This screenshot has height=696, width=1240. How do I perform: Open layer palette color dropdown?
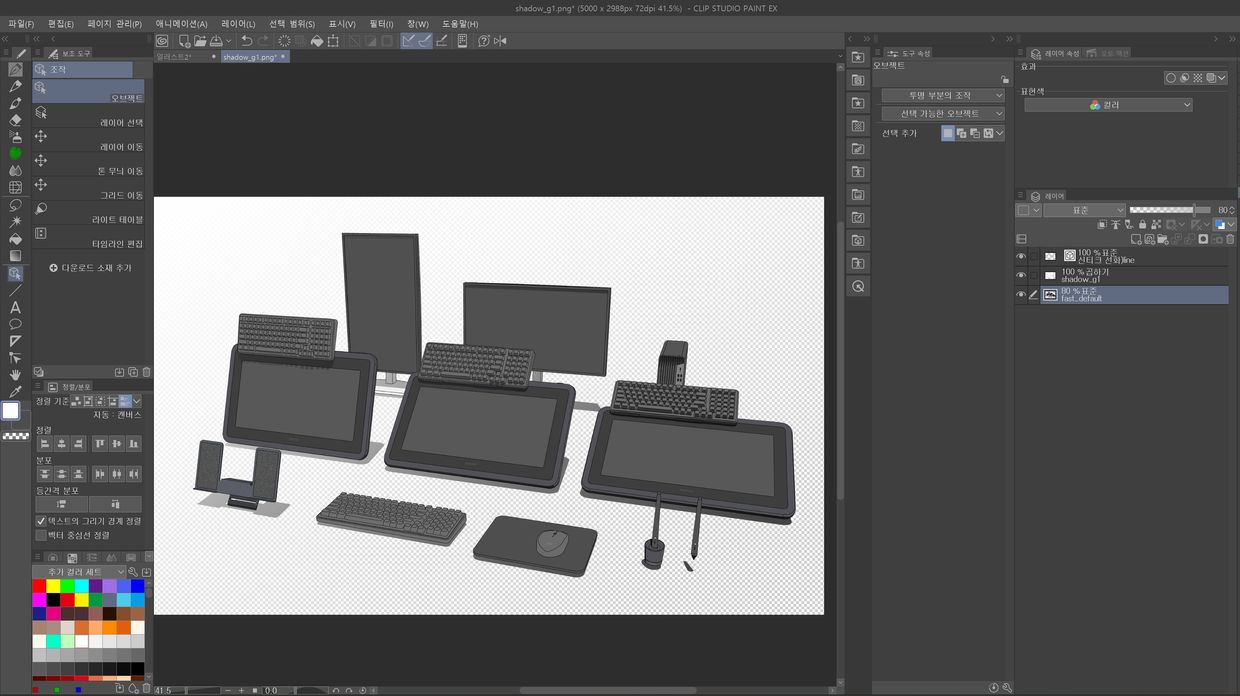click(x=1029, y=210)
